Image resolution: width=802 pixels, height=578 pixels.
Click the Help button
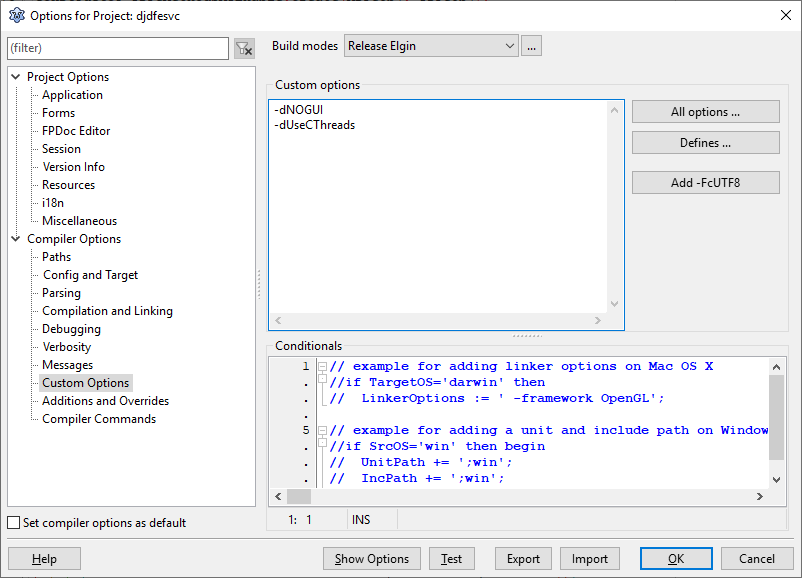click(44, 559)
